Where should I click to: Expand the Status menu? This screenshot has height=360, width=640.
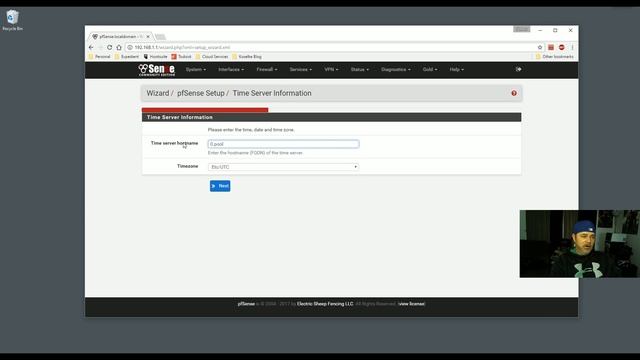point(360,69)
